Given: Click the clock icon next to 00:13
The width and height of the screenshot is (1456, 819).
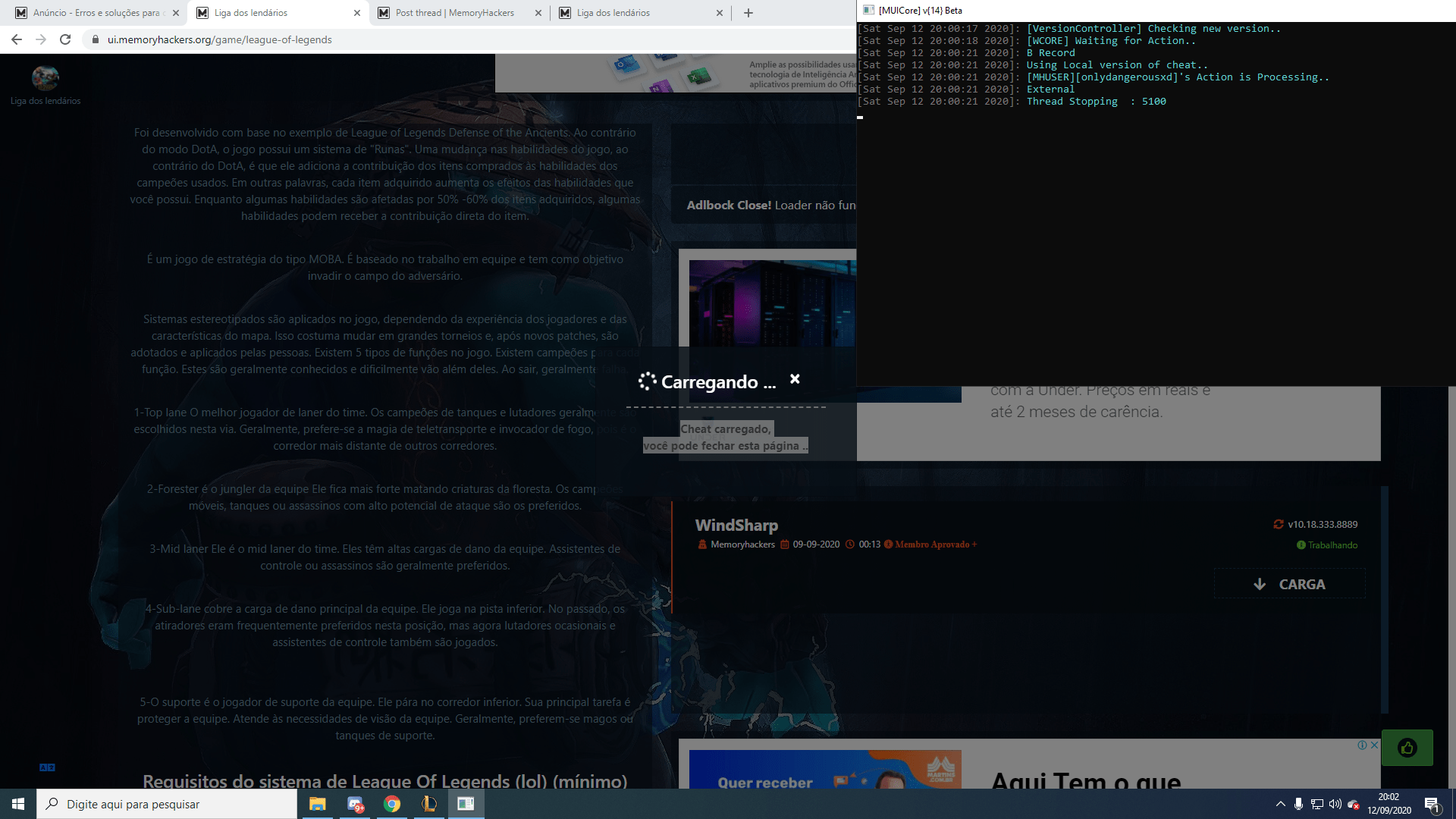Looking at the screenshot, I should click(x=850, y=544).
